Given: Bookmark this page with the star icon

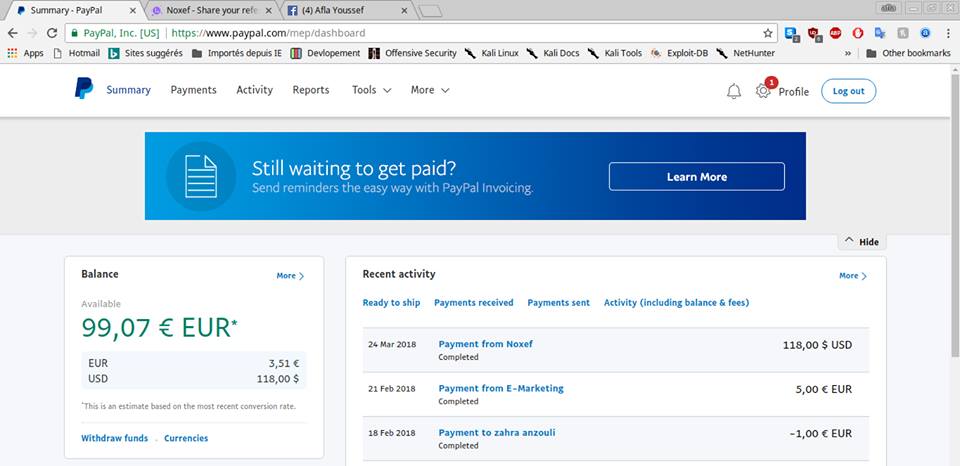Looking at the screenshot, I should (768, 32).
